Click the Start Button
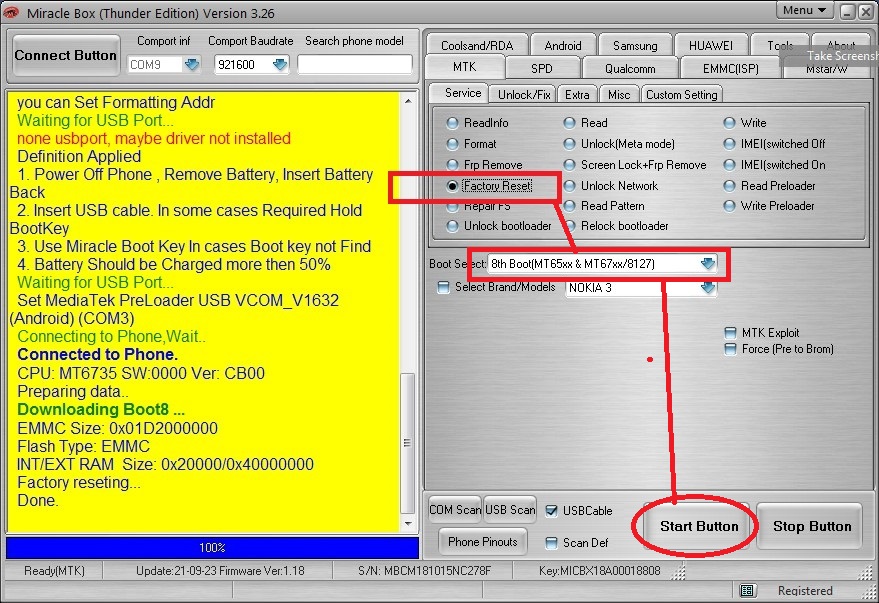Screen dimensions: 879x603 click(x=699, y=526)
